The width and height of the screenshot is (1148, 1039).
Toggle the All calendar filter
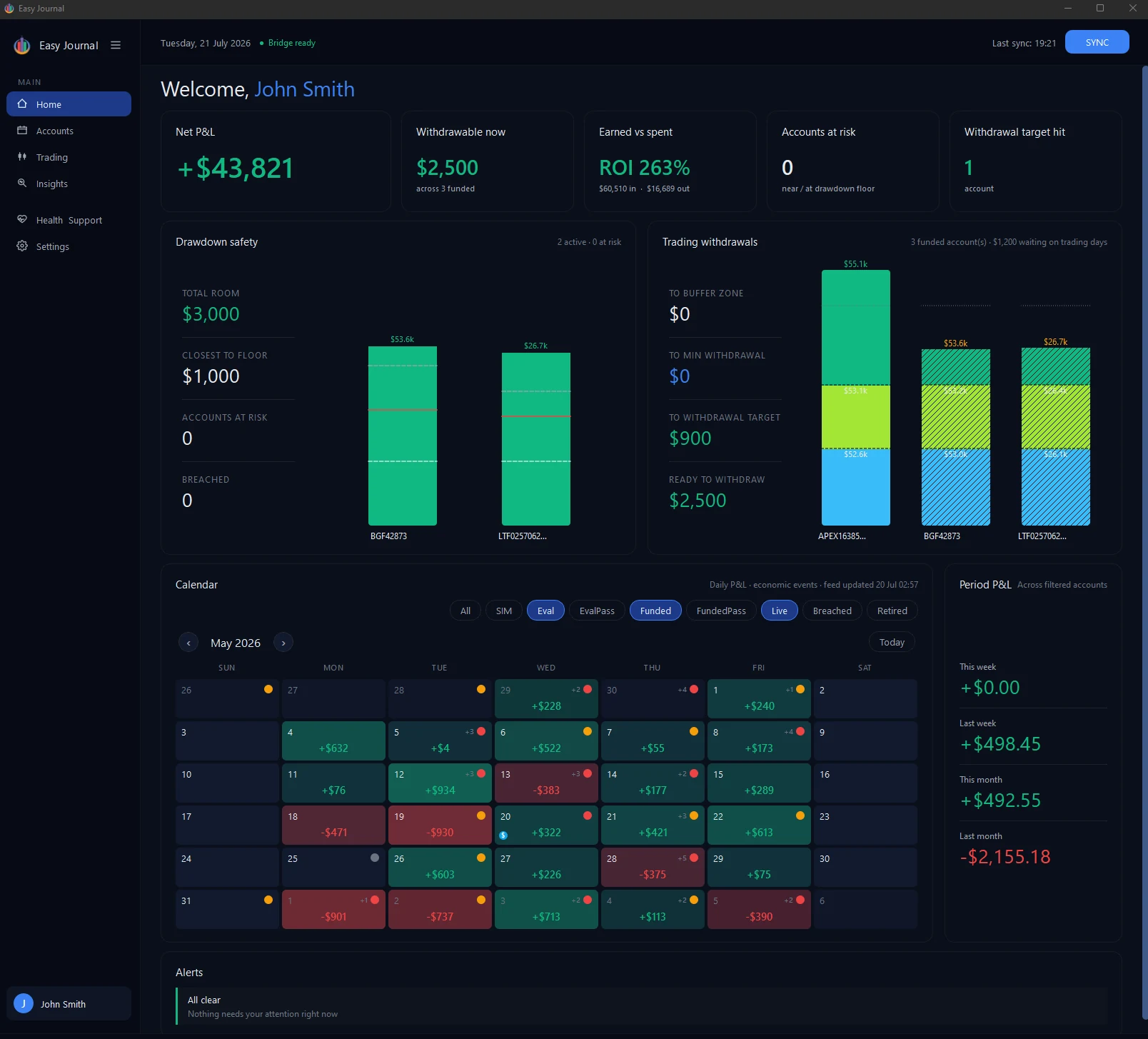[x=465, y=611]
